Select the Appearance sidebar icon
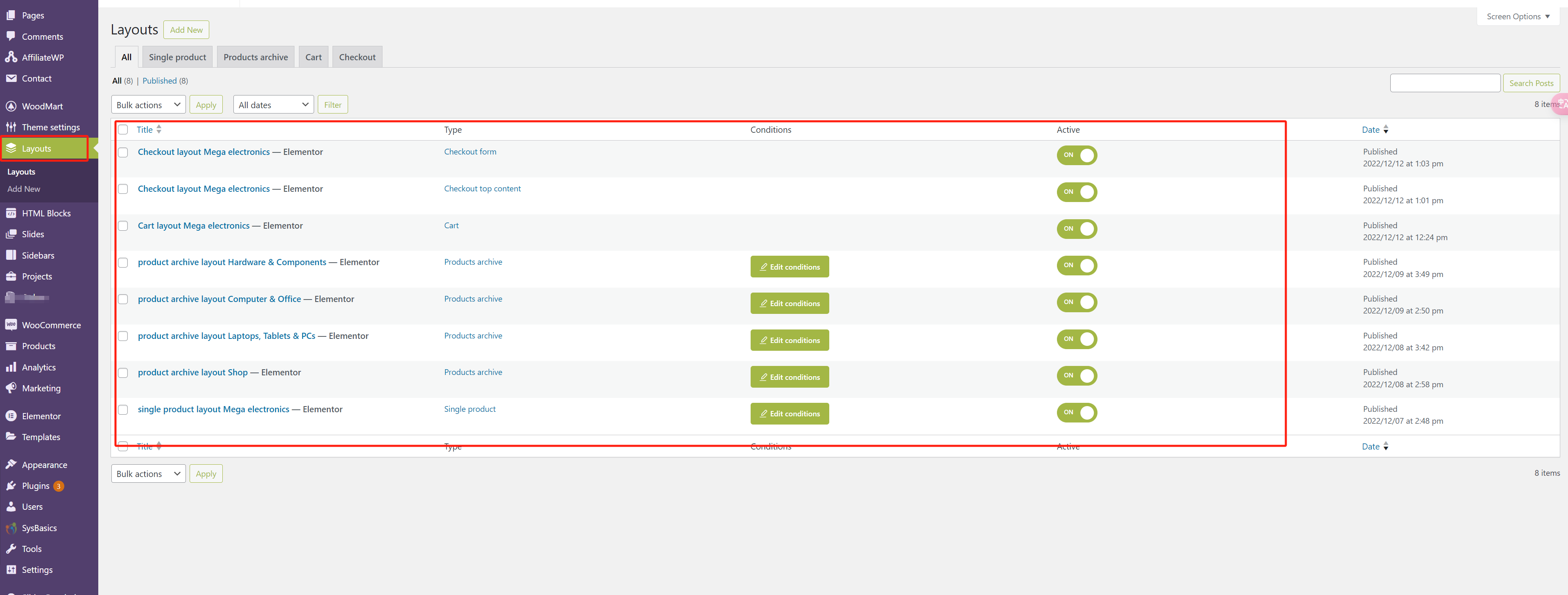Image resolution: width=1568 pixels, height=595 pixels. [x=11, y=464]
